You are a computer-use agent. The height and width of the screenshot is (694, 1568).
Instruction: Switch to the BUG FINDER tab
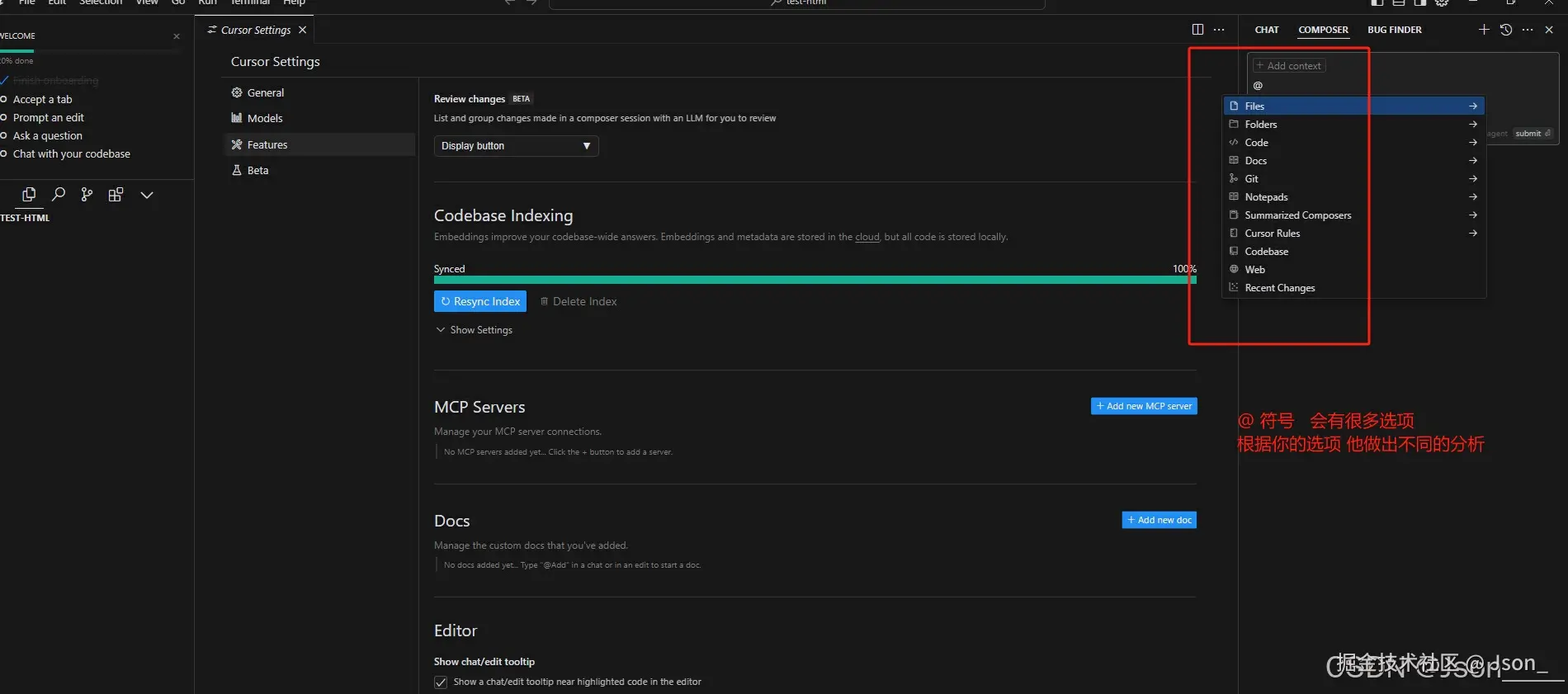point(1395,30)
